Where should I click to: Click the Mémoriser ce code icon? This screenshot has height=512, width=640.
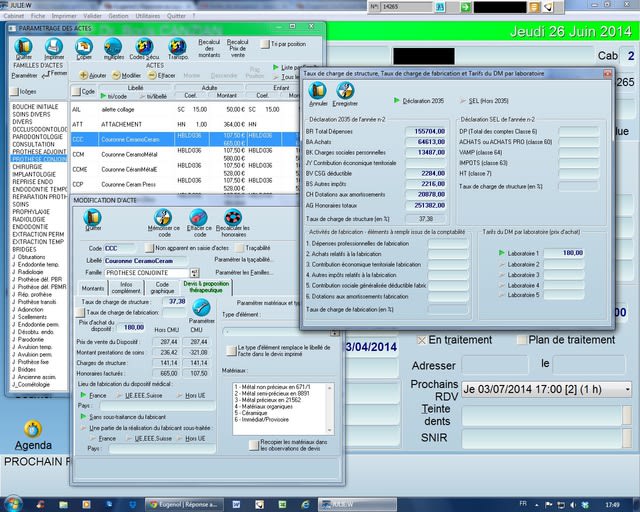tap(161, 218)
